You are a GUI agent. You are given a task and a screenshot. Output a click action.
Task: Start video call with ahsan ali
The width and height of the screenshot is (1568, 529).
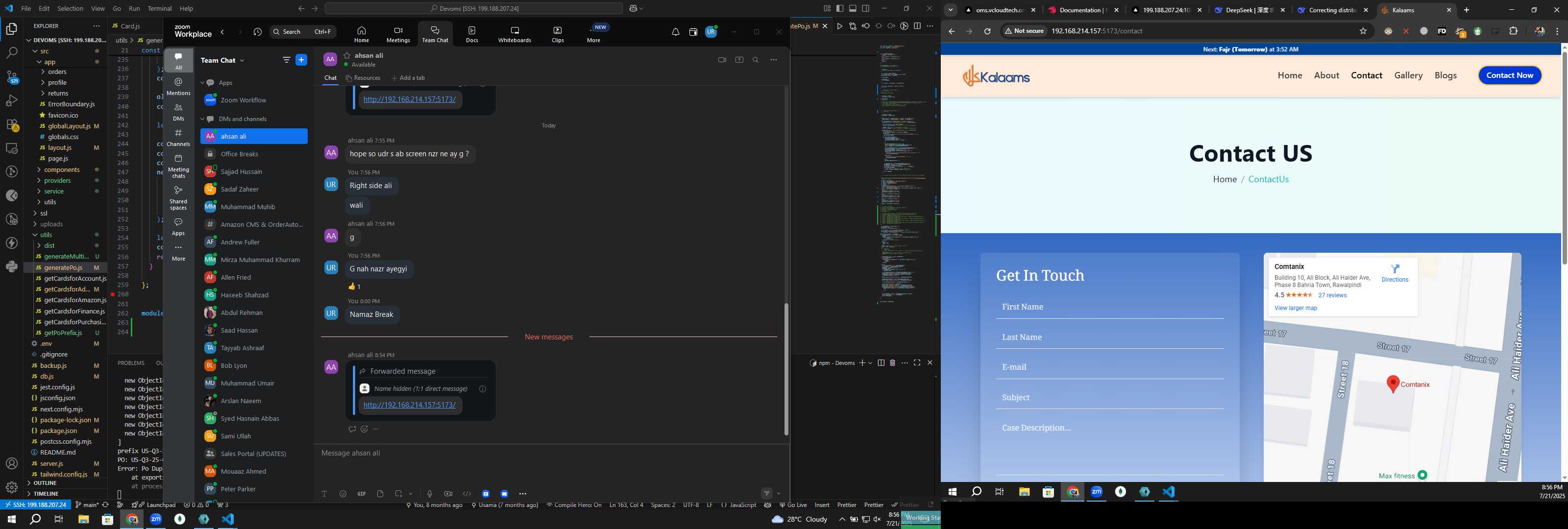(722, 60)
